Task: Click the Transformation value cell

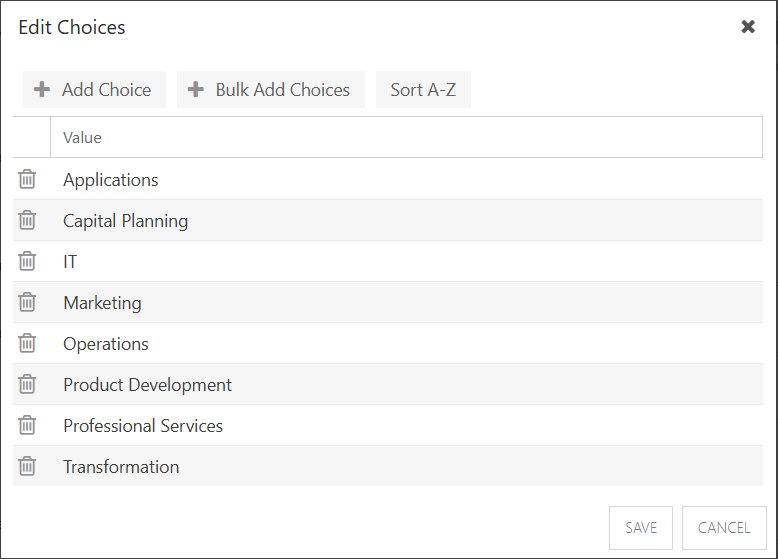Action: [x=406, y=466]
